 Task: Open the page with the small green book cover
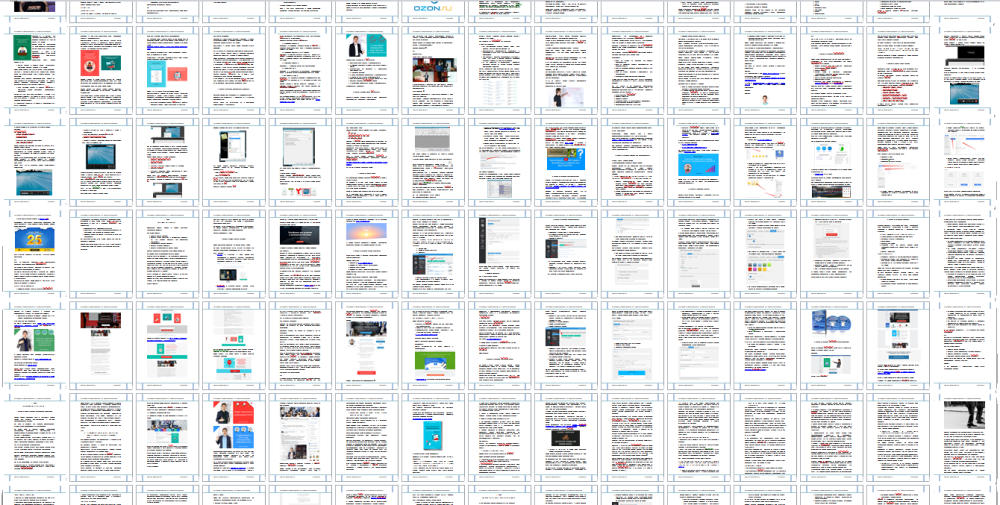34,70
